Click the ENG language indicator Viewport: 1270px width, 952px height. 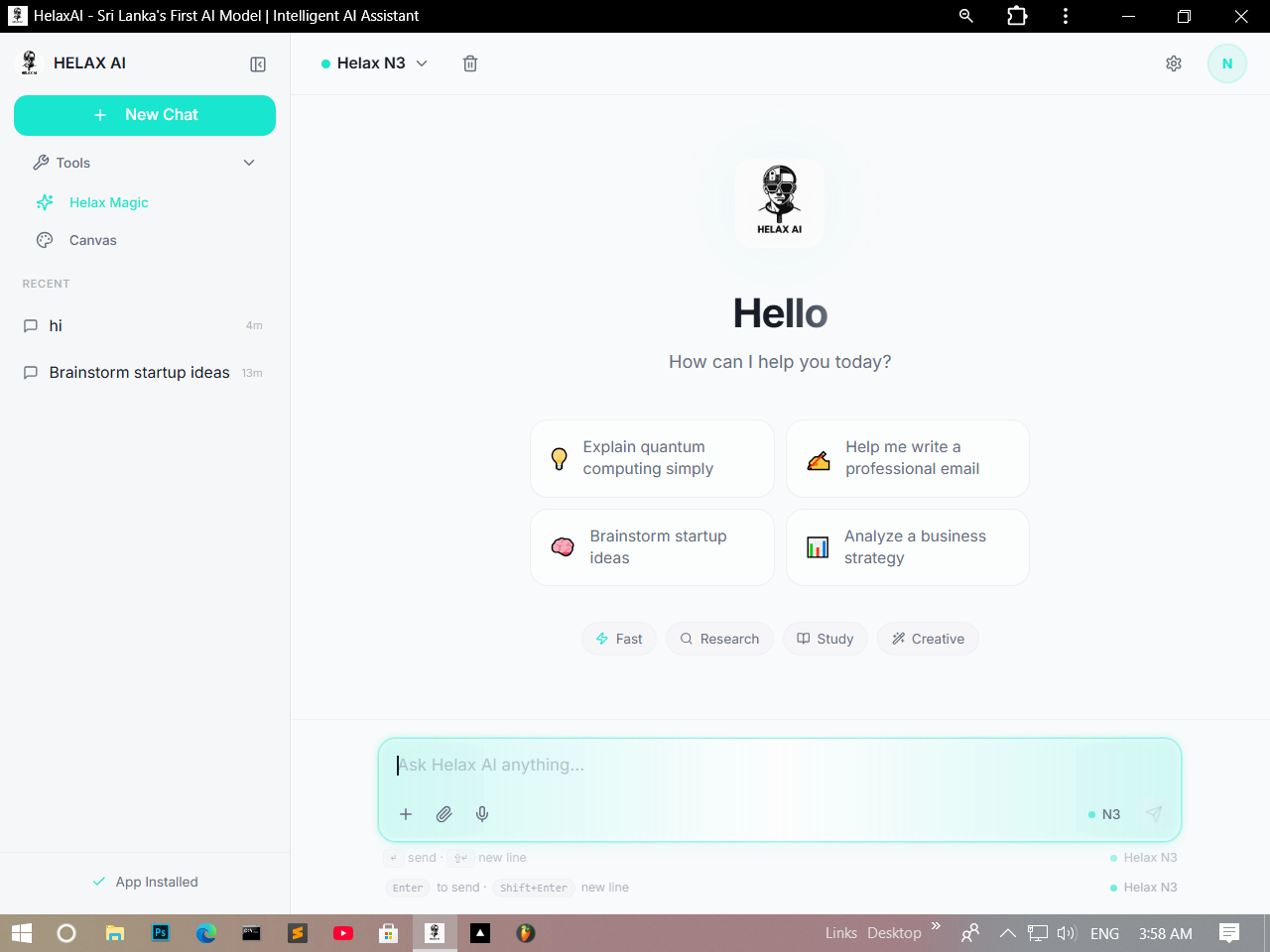click(x=1104, y=933)
